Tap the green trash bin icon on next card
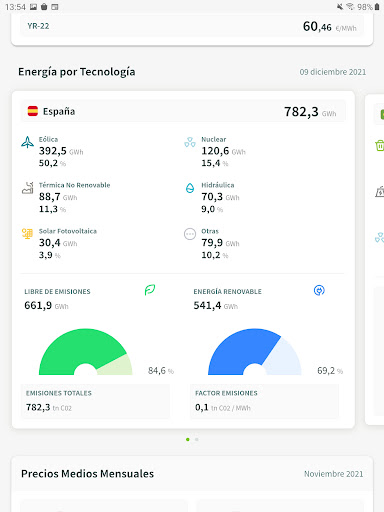384x512 pixels. point(380,145)
